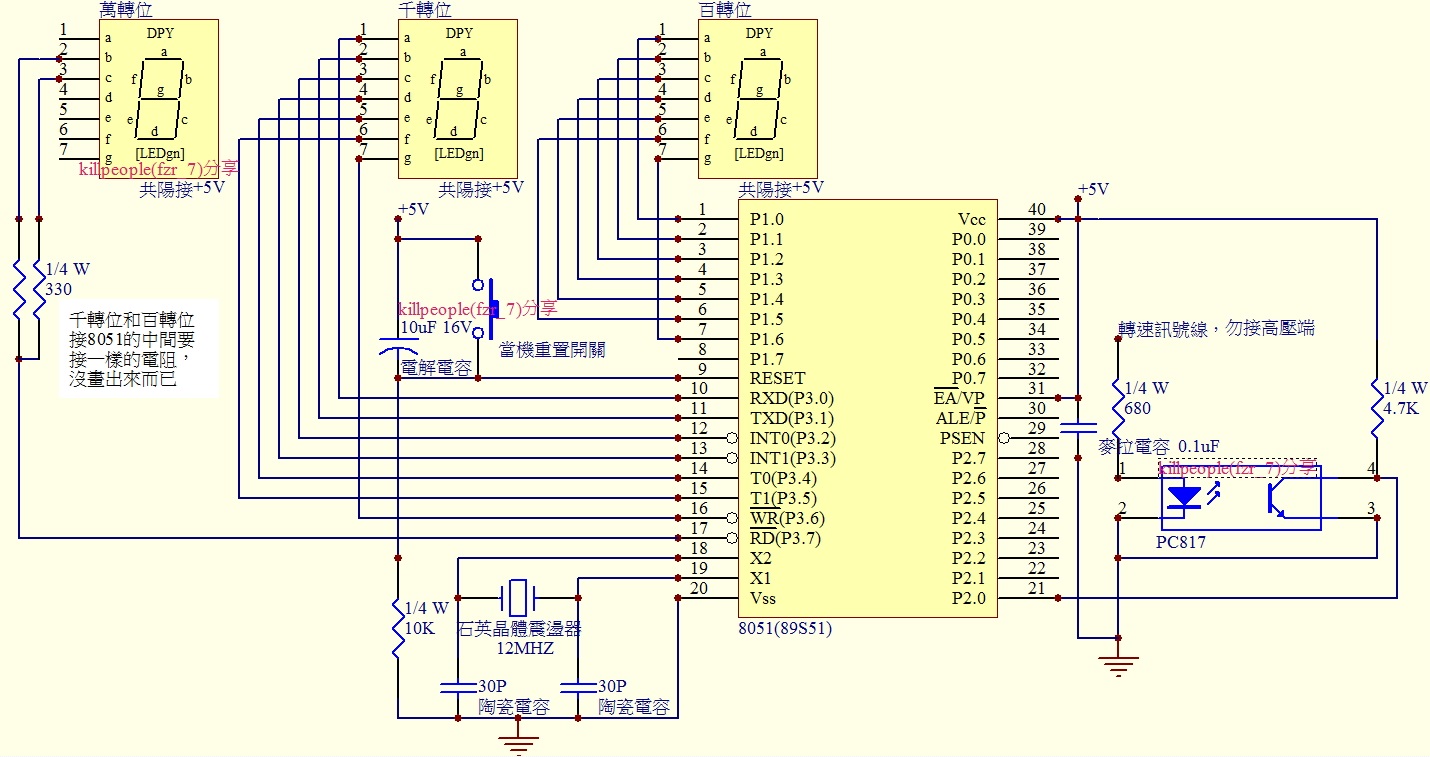Click the rightmost seven-segment display near 8051

757,98
